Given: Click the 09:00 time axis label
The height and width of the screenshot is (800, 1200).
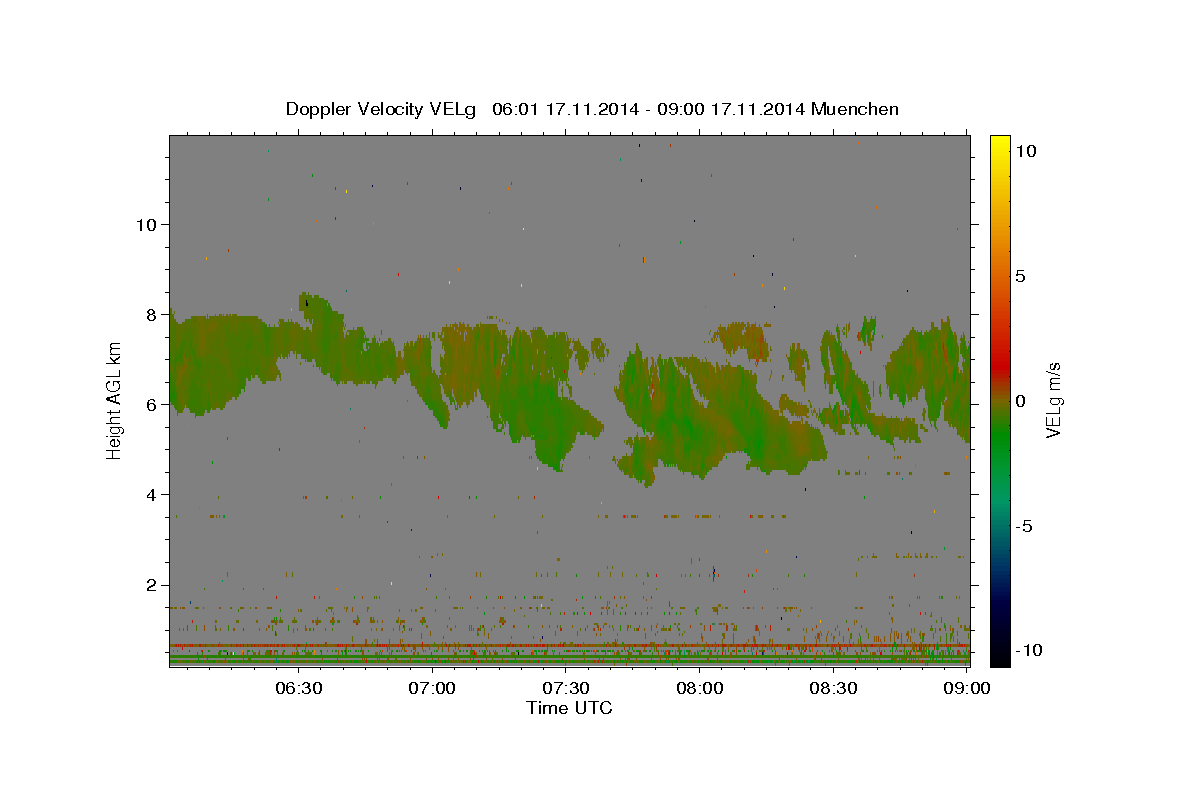Looking at the screenshot, I should pos(968,688).
